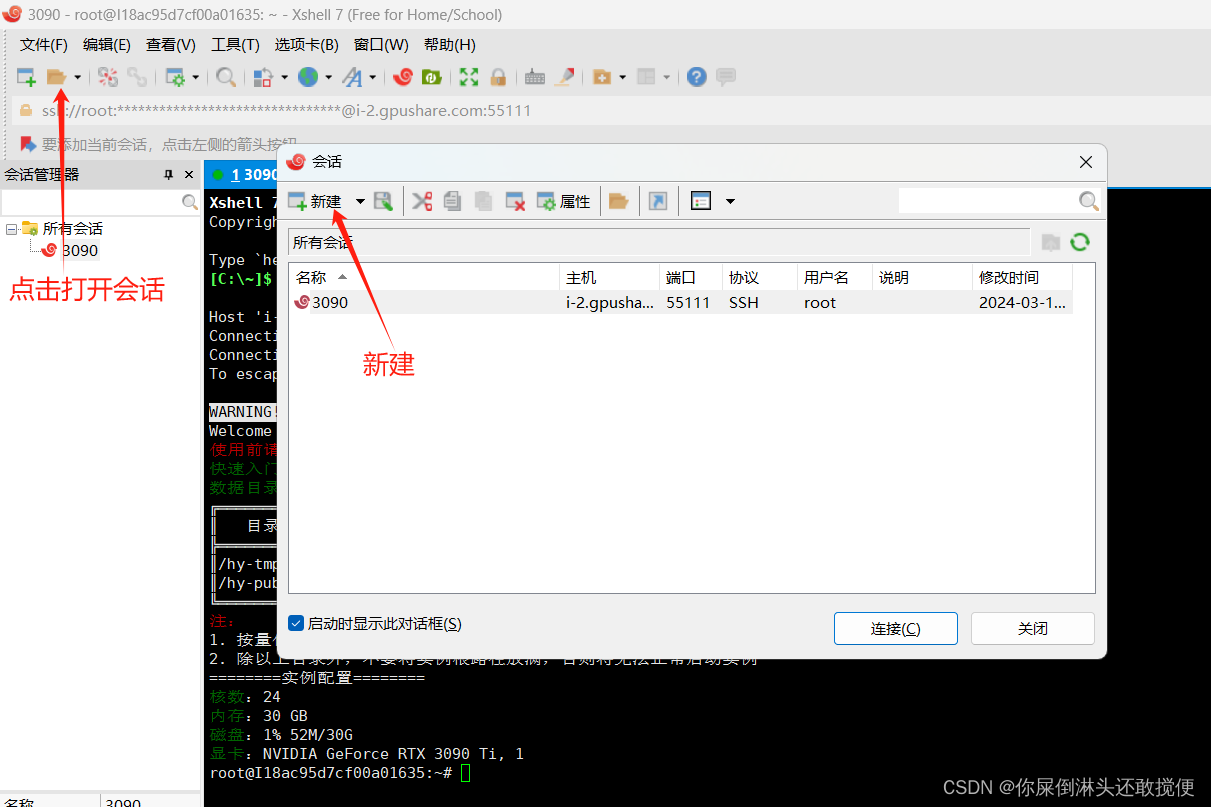Click the 连接(C) button
The width and height of the screenshot is (1211, 807).
point(895,629)
